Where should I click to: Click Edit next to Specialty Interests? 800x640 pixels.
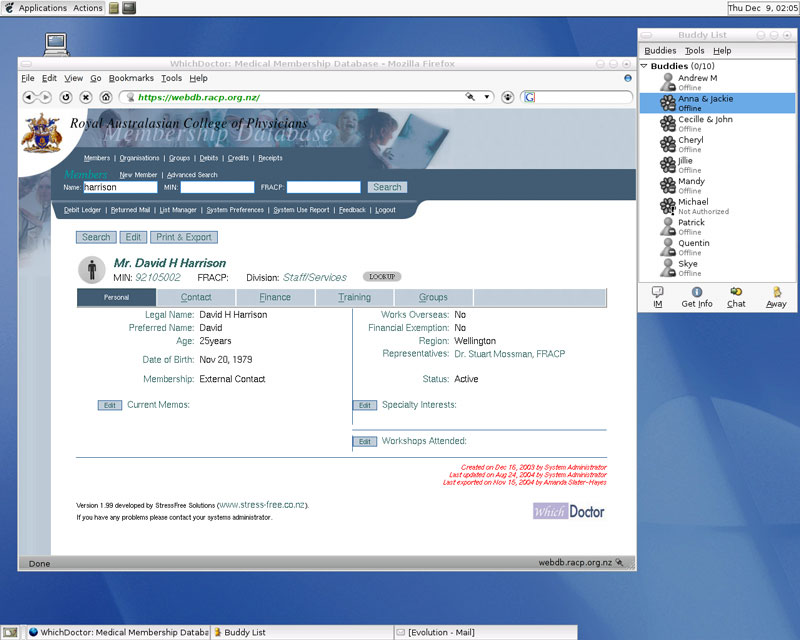[364, 405]
